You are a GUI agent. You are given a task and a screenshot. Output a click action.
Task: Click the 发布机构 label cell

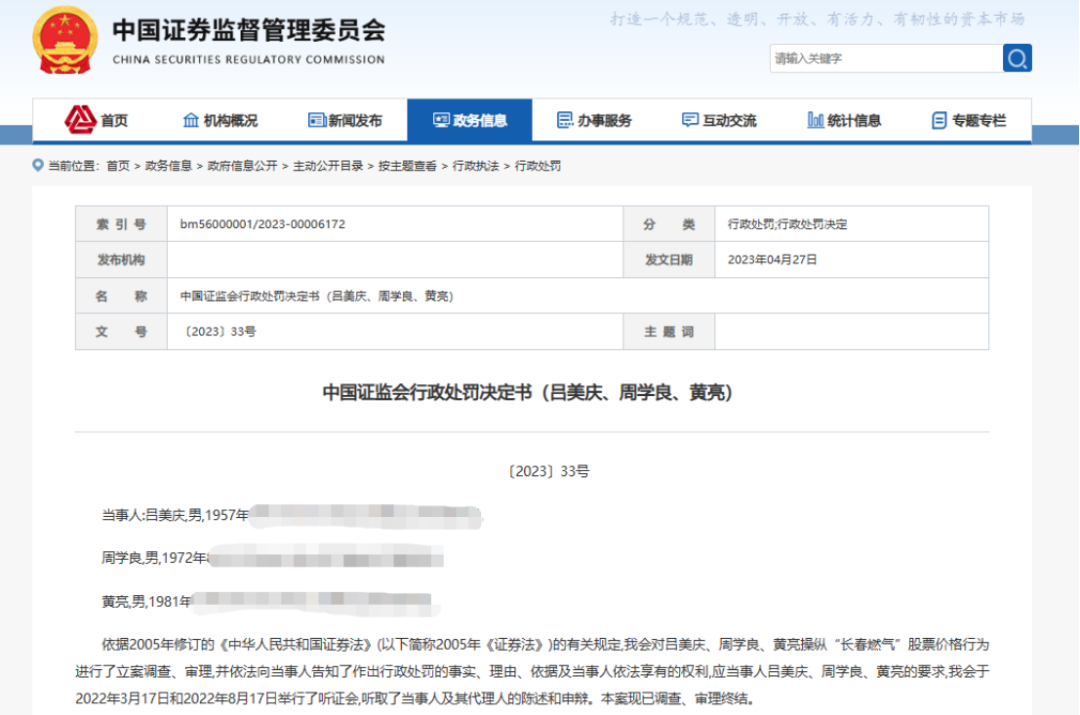point(121,260)
